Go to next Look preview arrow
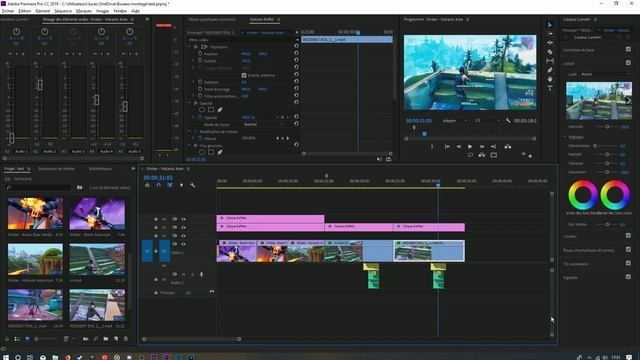This screenshot has height=360, width=640. point(629,100)
